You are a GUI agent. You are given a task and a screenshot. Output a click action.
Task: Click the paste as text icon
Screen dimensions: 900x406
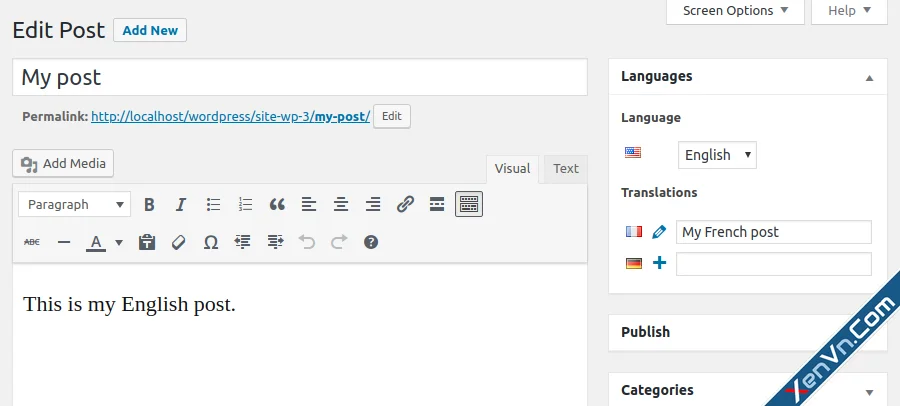pos(147,242)
